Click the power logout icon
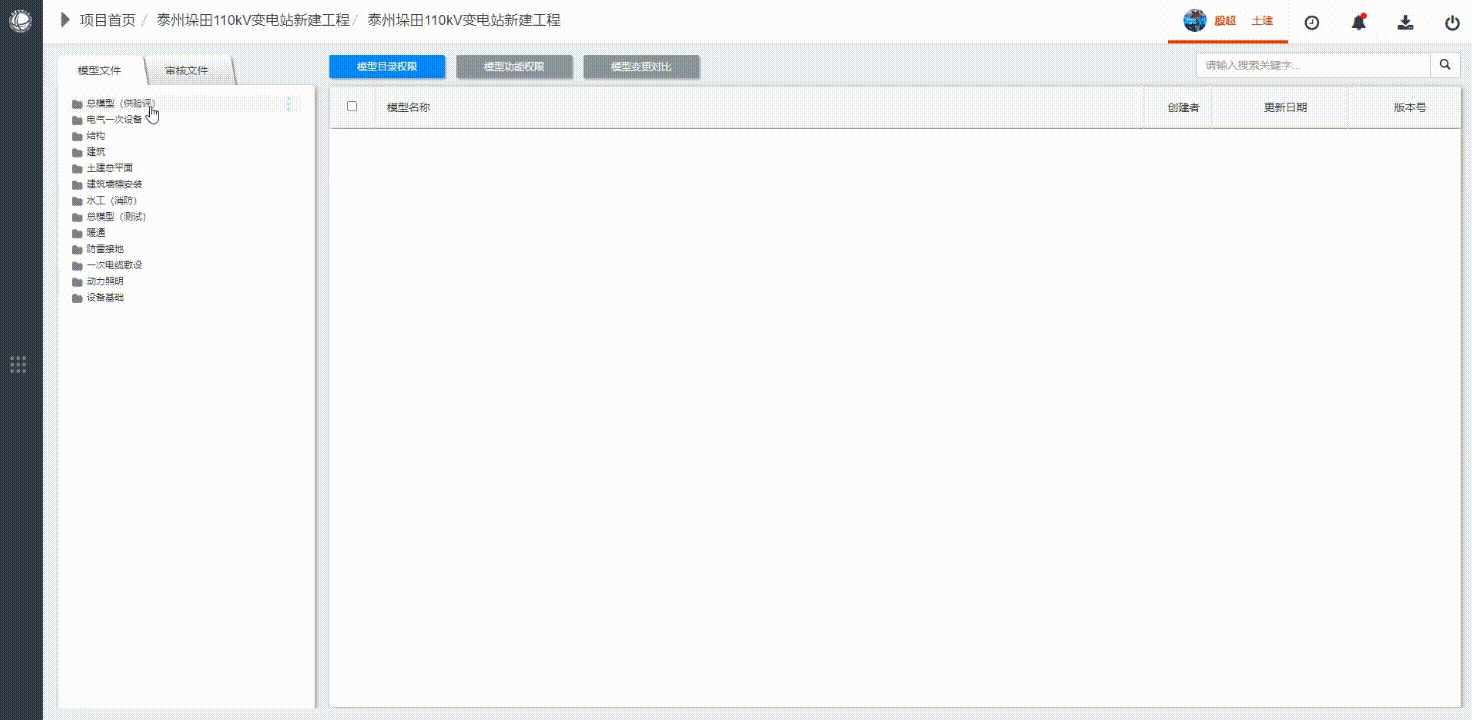 [1452, 22]
